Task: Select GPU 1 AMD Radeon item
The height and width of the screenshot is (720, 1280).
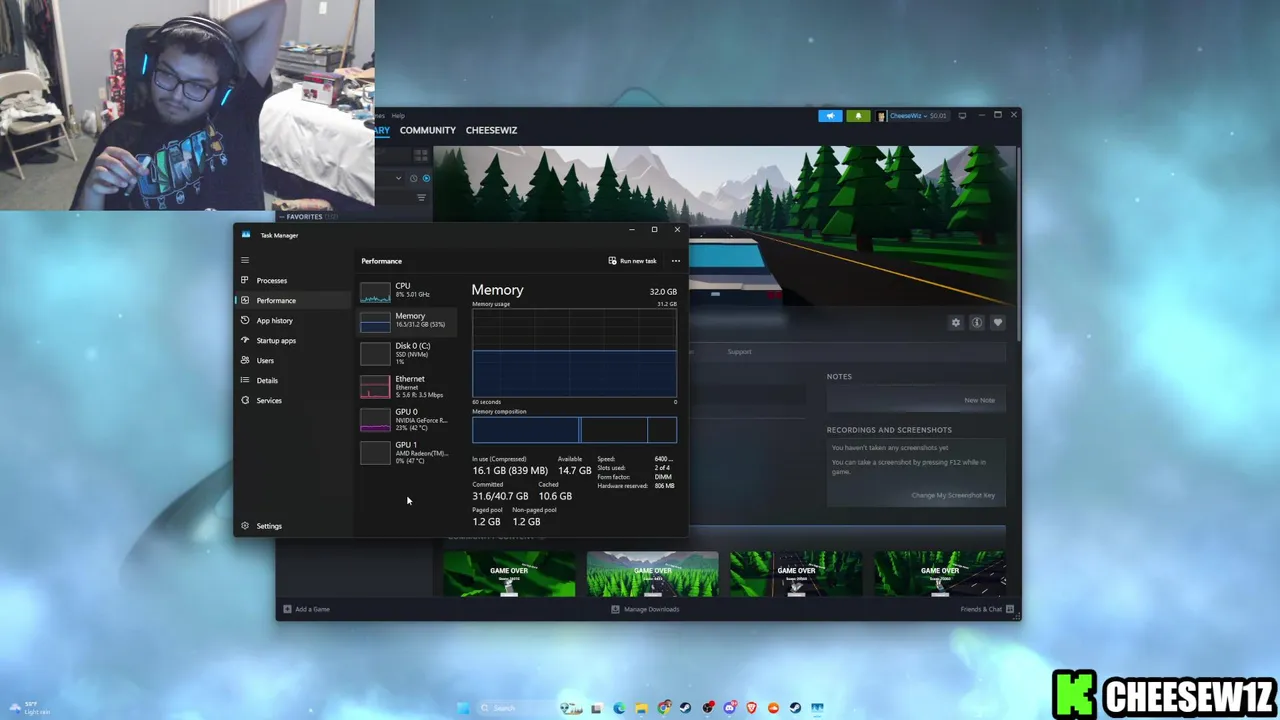Action: point(408,452)
